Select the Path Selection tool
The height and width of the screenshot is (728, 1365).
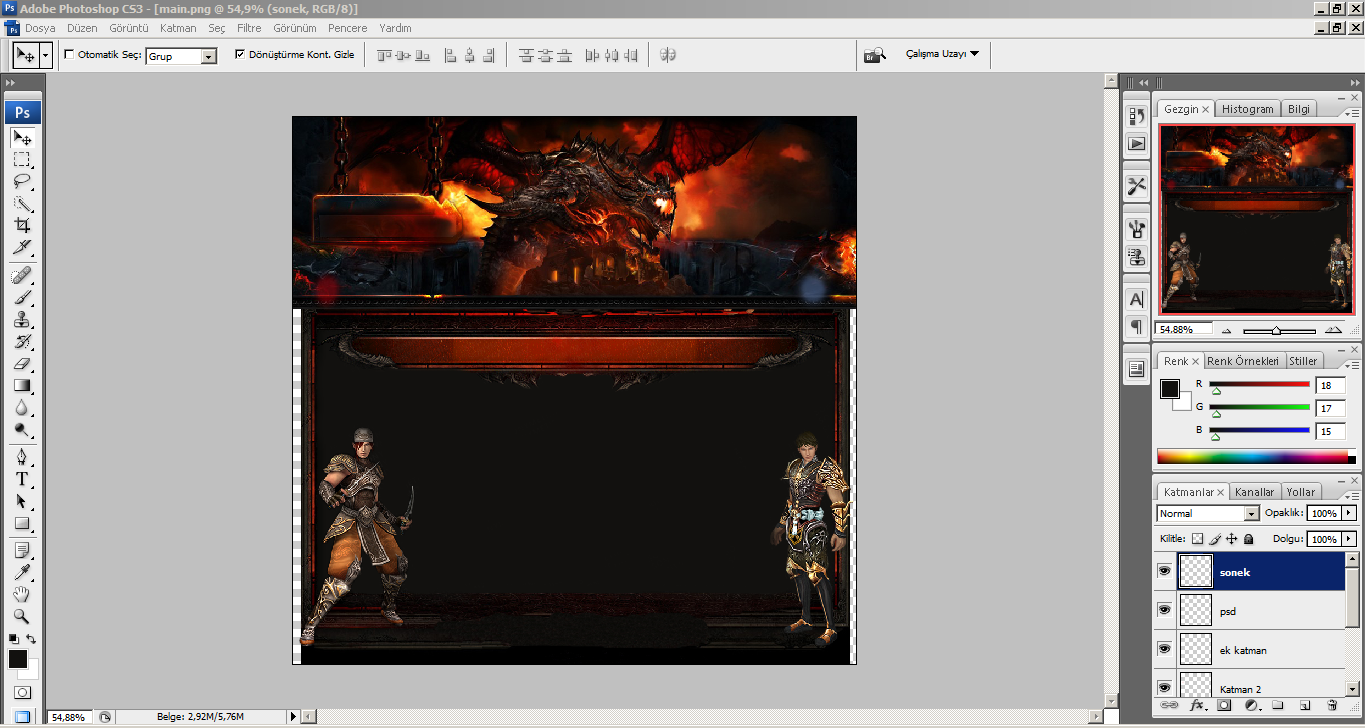(x=22, y=501)
